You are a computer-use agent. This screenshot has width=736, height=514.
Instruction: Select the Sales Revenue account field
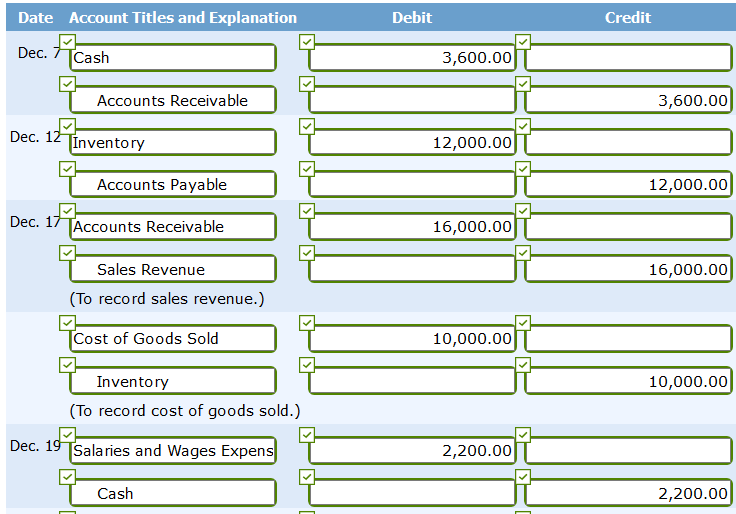(173, 269)
